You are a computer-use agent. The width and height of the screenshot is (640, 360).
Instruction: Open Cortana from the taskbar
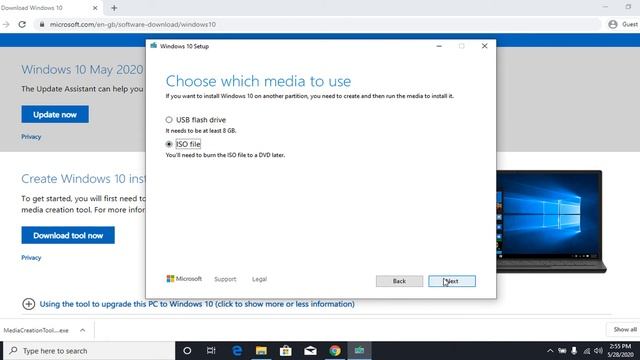tap(187, 351)
